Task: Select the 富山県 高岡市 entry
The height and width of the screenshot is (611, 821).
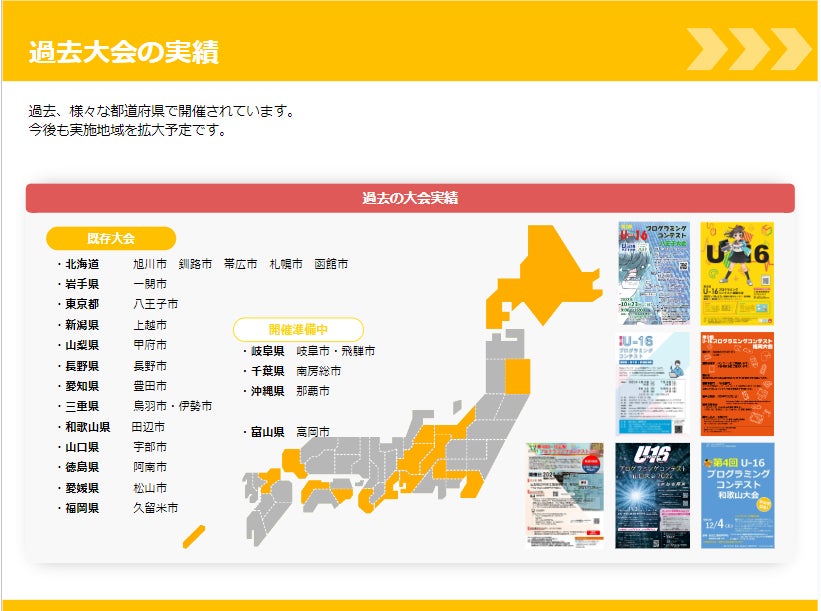Action: coord(285,432)
